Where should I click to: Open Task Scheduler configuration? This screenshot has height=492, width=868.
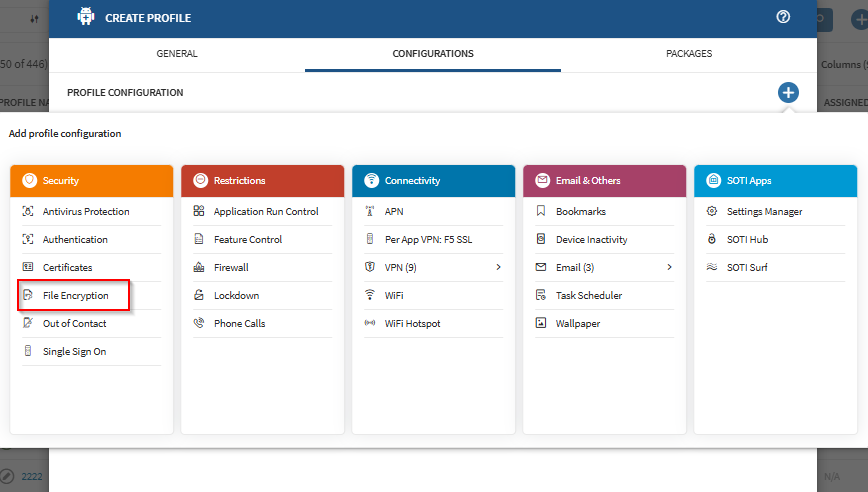(x=589, y=296)
